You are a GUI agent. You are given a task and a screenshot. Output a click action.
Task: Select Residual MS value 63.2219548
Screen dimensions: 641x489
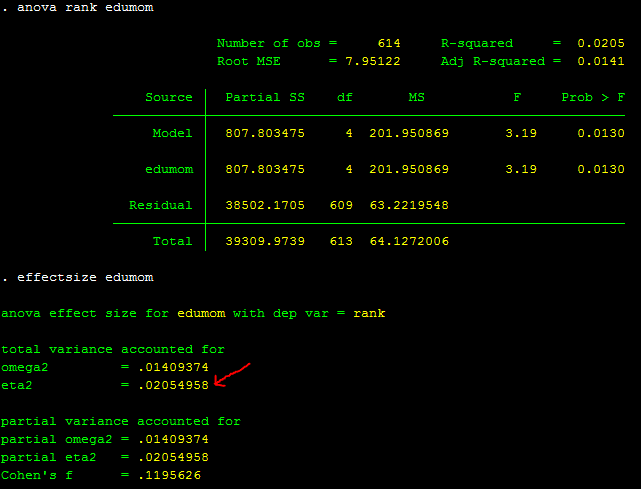(x=409, y=205)
